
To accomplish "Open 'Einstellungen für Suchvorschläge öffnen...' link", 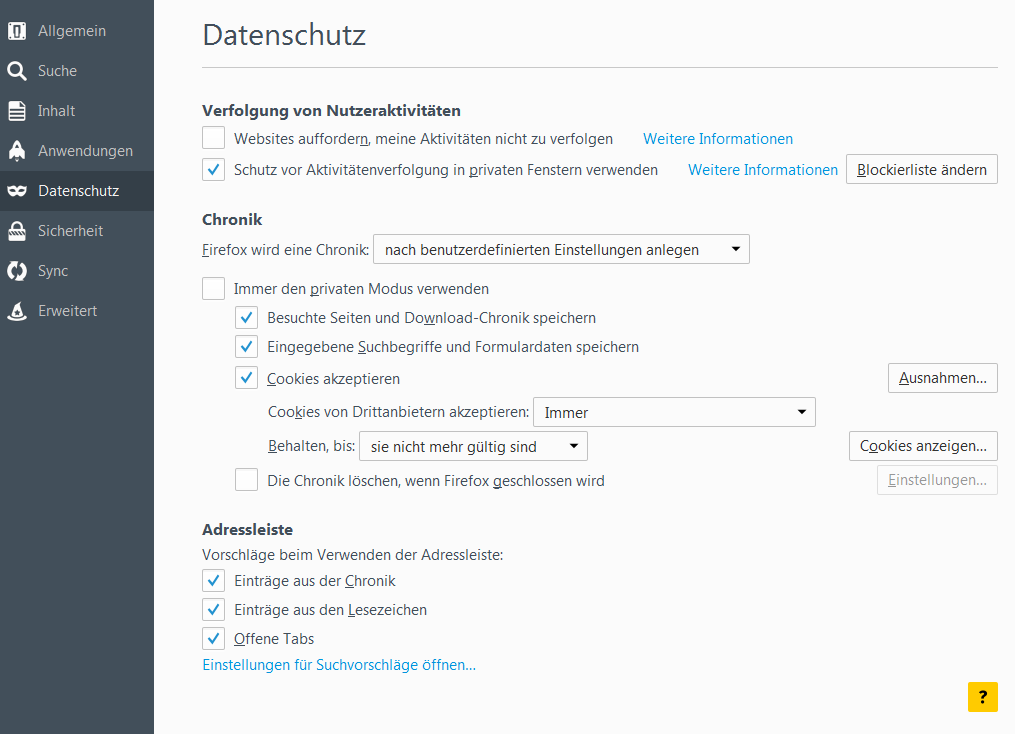I will 339,665.
